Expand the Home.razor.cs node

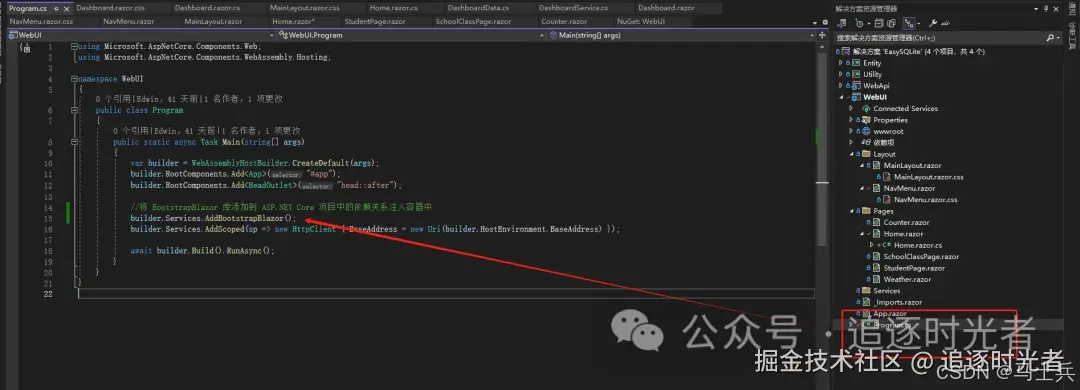[x=872, y=245]
